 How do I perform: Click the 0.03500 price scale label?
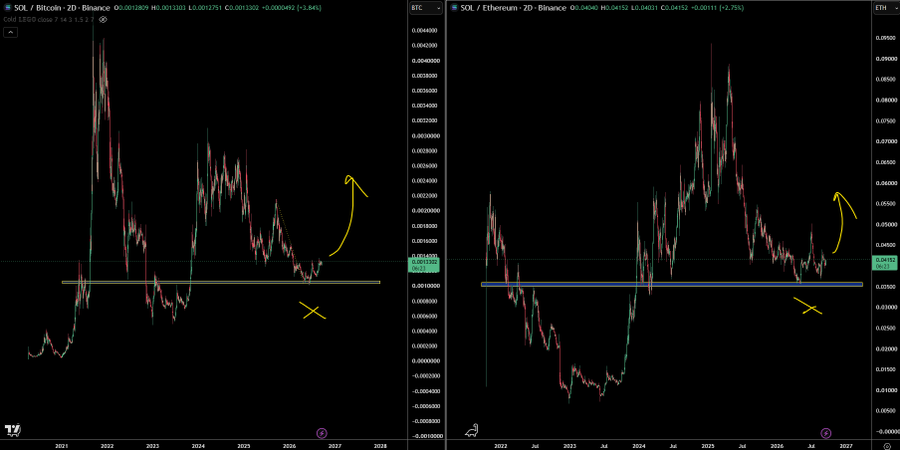point(887,286)
